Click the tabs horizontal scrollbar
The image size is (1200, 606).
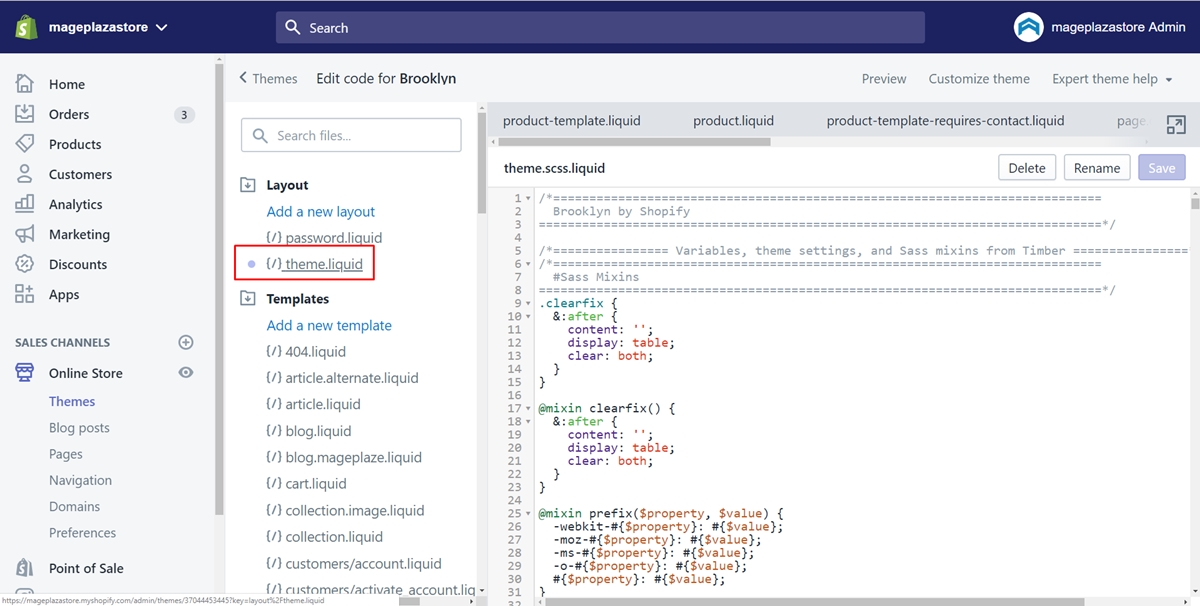coord(634,142)
